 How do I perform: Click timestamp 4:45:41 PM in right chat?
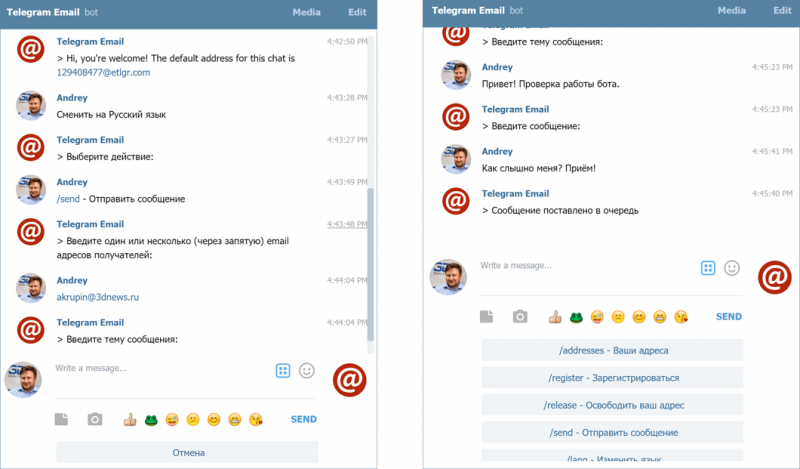(x=772, y=151)
